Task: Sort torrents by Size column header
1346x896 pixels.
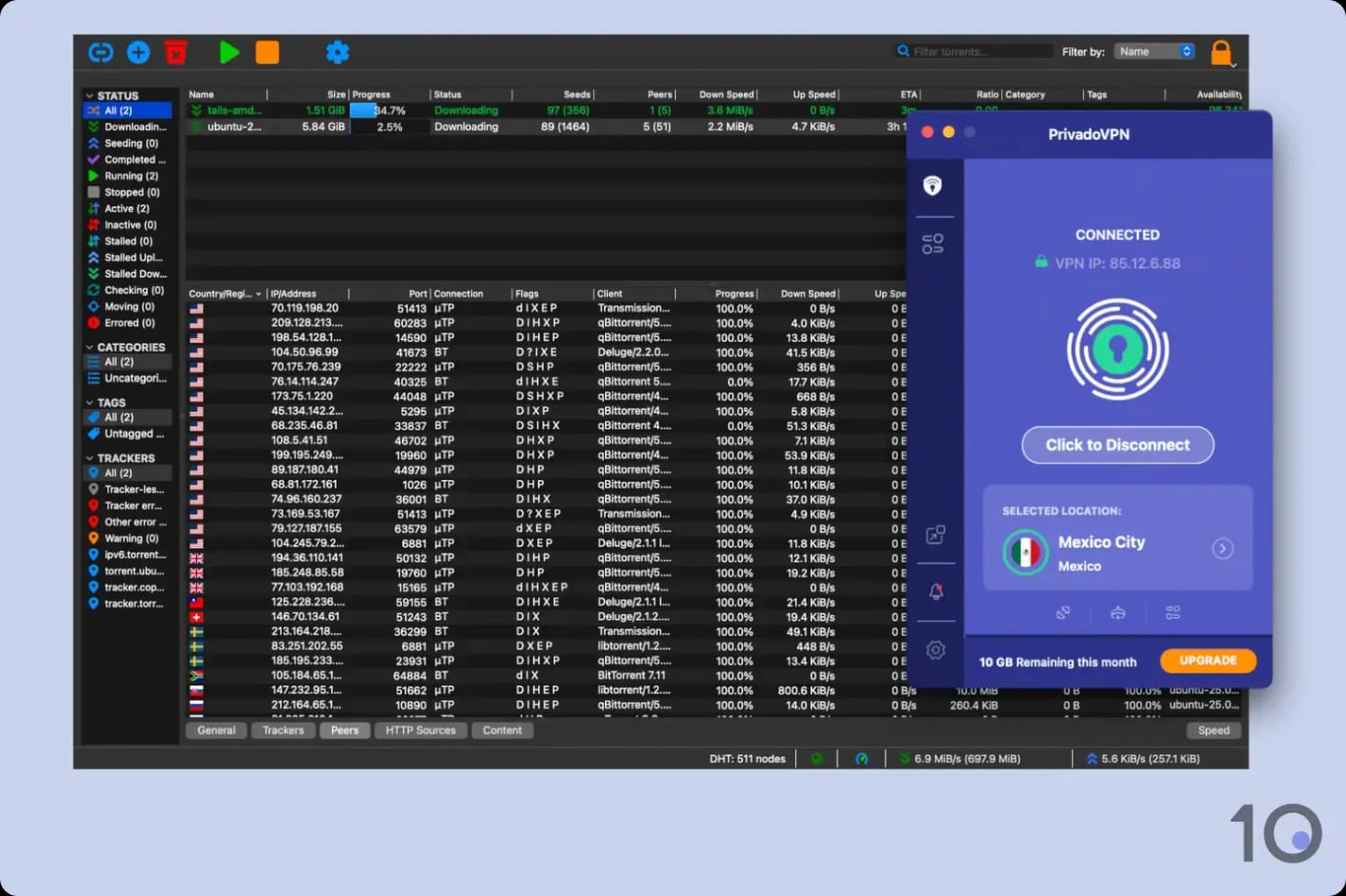Action: click(308, 94)
